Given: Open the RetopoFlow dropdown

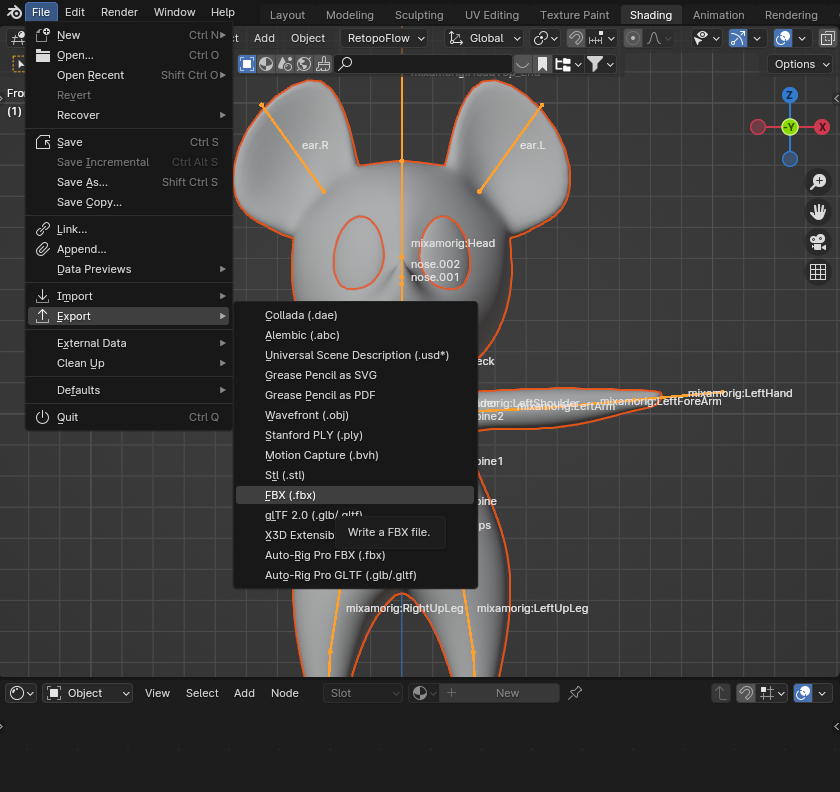Looking at the screenshot, I should tap(386, 38).
